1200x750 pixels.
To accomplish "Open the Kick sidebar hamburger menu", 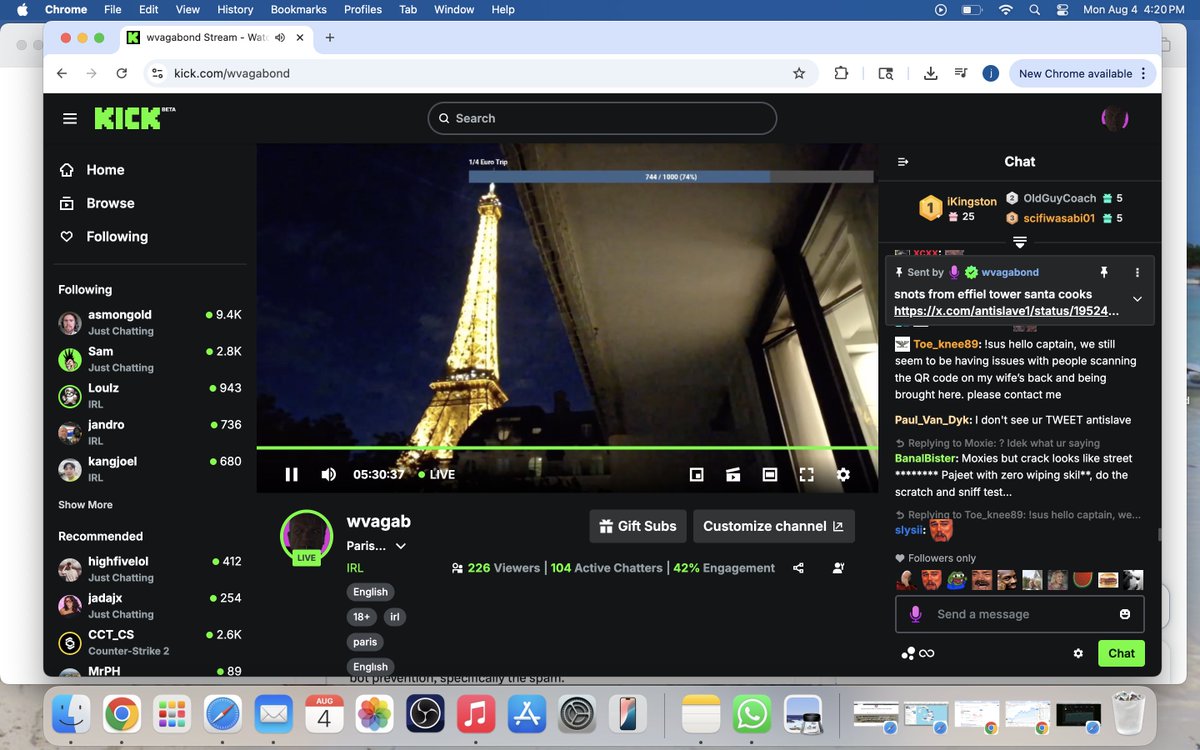I will (69, 118).
